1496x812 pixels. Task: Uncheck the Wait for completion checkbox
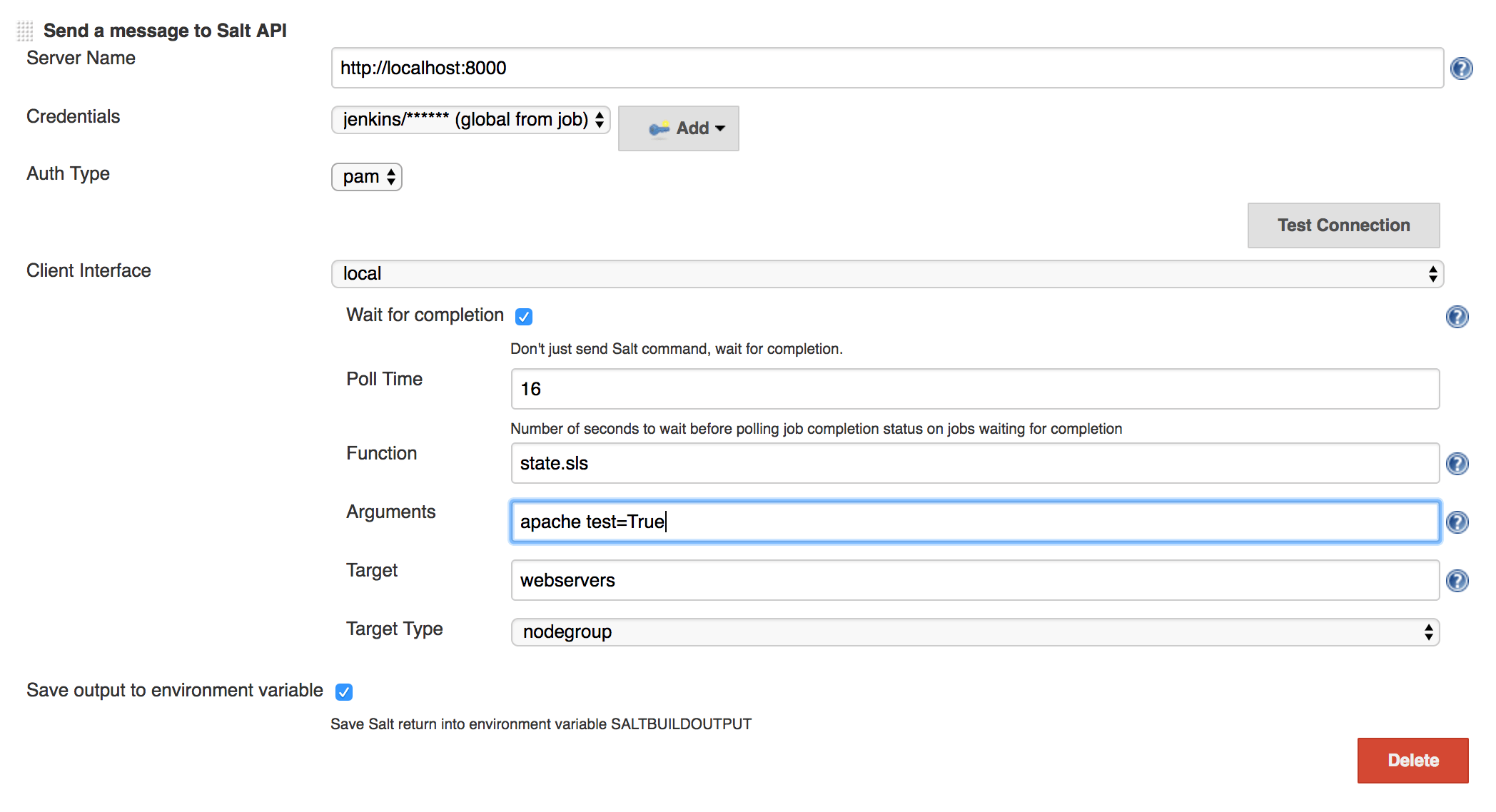(525, 316)
